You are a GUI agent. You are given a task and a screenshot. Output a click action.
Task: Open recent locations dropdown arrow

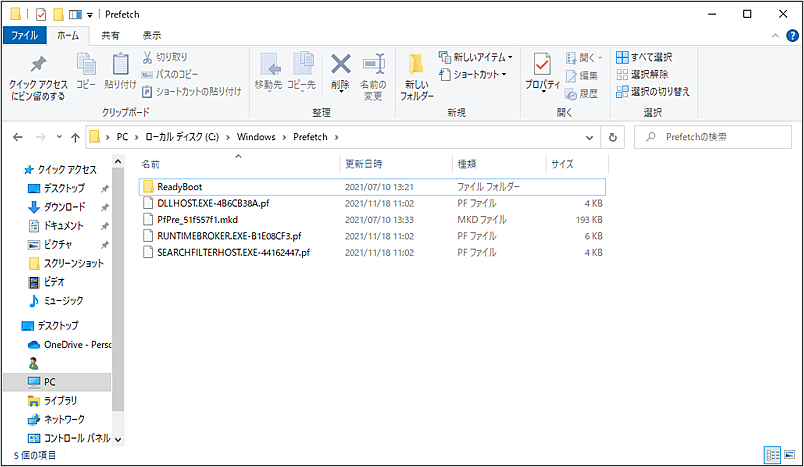(x=59, y=137)
